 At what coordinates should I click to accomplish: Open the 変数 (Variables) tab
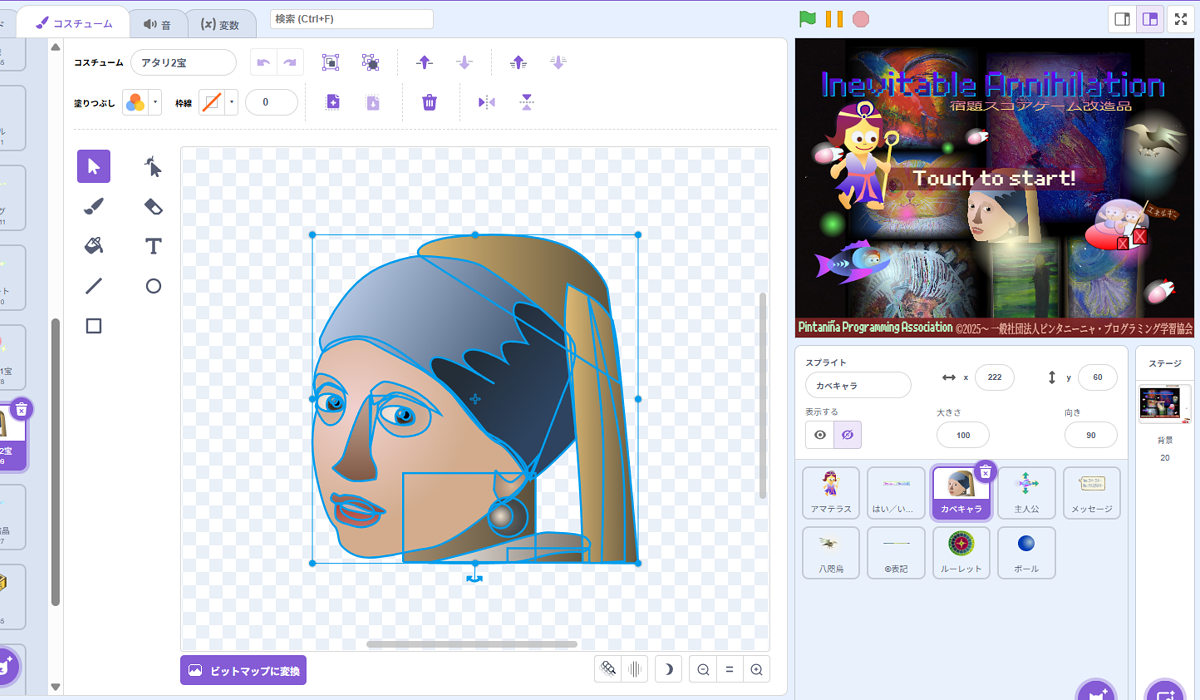click(x=220, y=24)
